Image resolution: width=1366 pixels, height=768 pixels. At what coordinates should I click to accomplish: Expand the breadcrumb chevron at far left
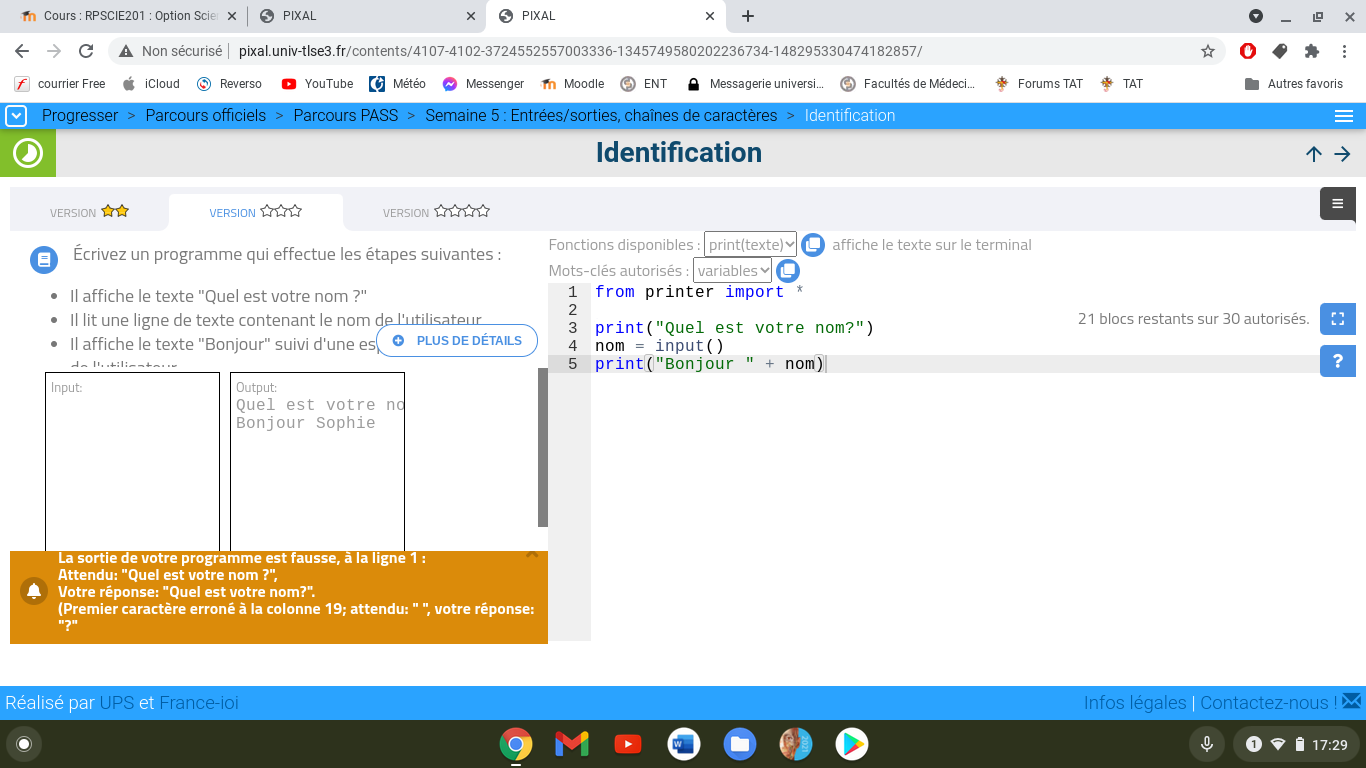[15, 116]
